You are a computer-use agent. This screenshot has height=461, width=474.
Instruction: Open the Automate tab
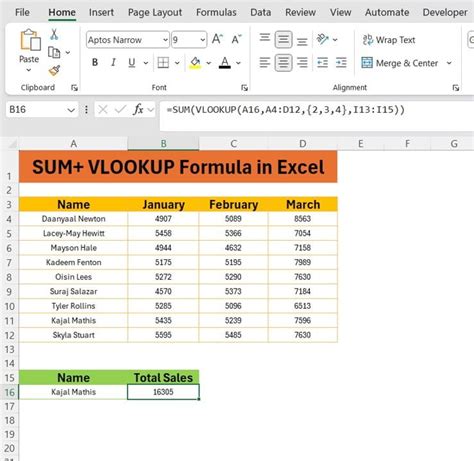point(387,12)
